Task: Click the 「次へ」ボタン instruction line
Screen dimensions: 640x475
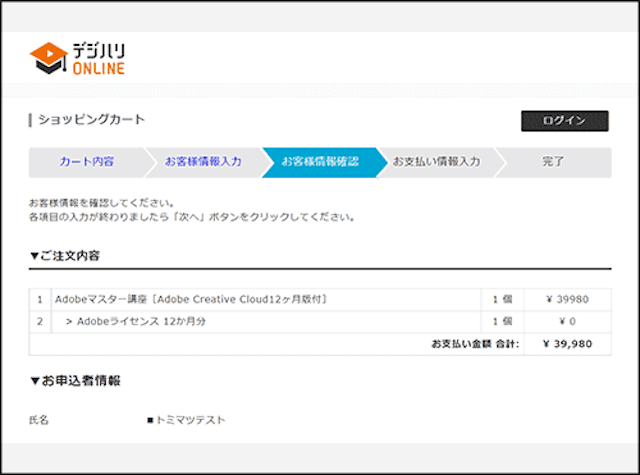Action: pyautogui.click(x=192, y=217)
